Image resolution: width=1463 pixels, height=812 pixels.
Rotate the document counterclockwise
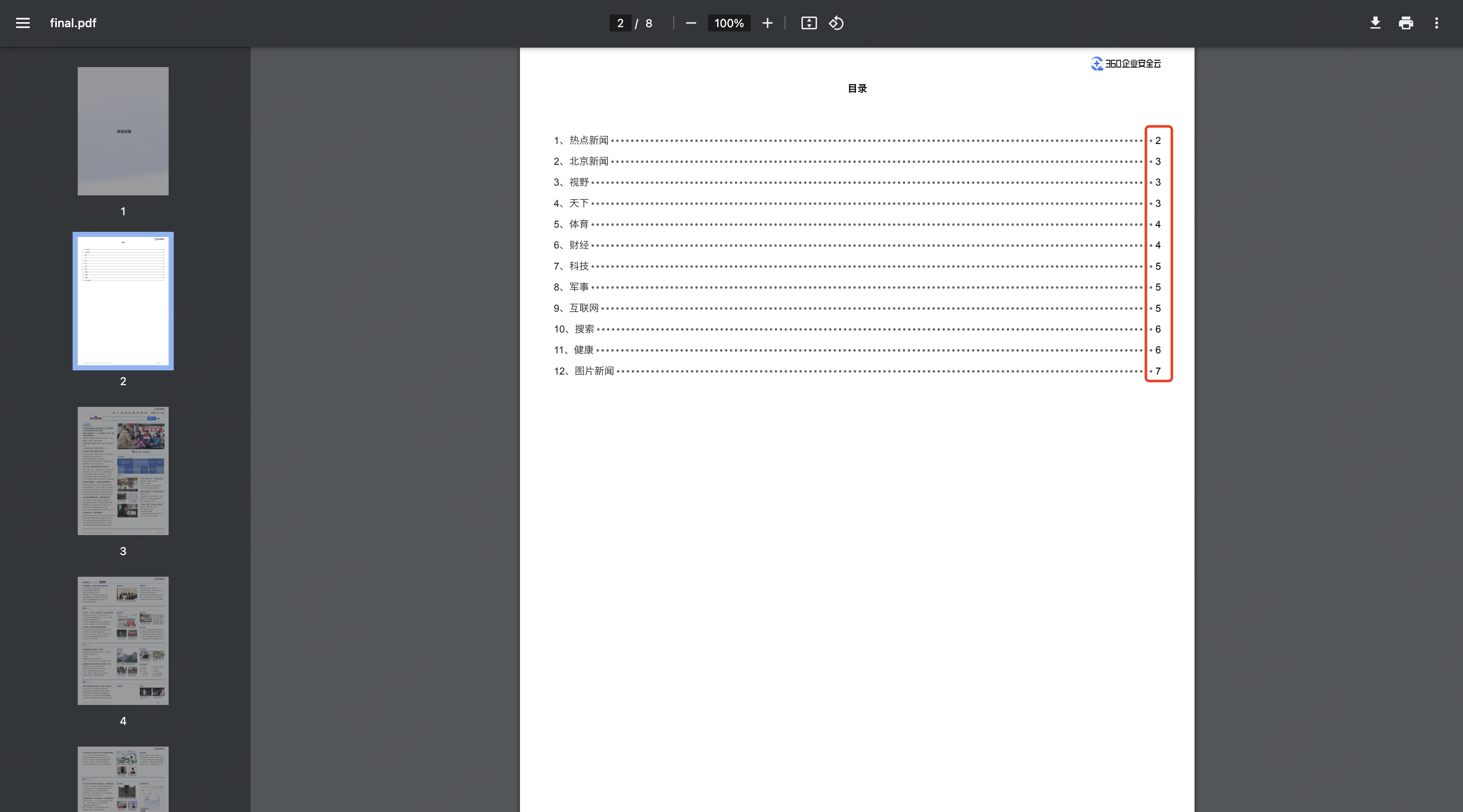point(836,23)
